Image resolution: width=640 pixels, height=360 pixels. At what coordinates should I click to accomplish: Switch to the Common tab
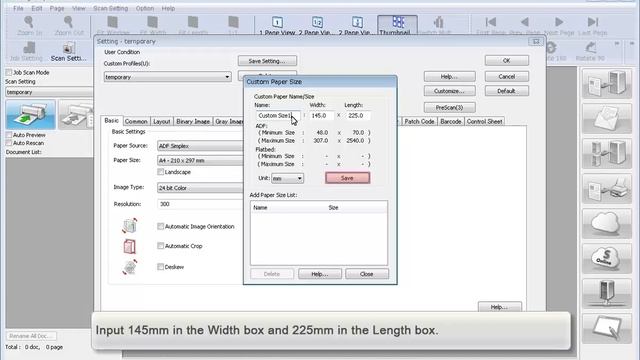136,122
